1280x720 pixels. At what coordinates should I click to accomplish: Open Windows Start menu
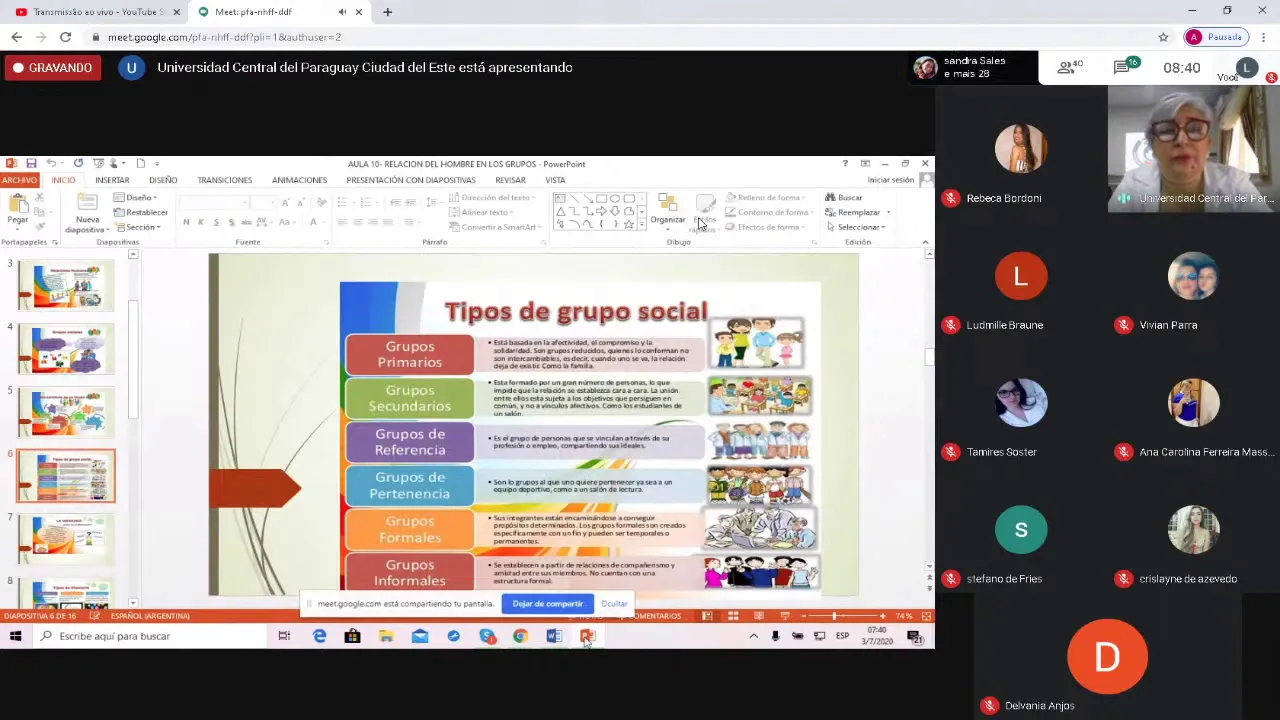16,636
